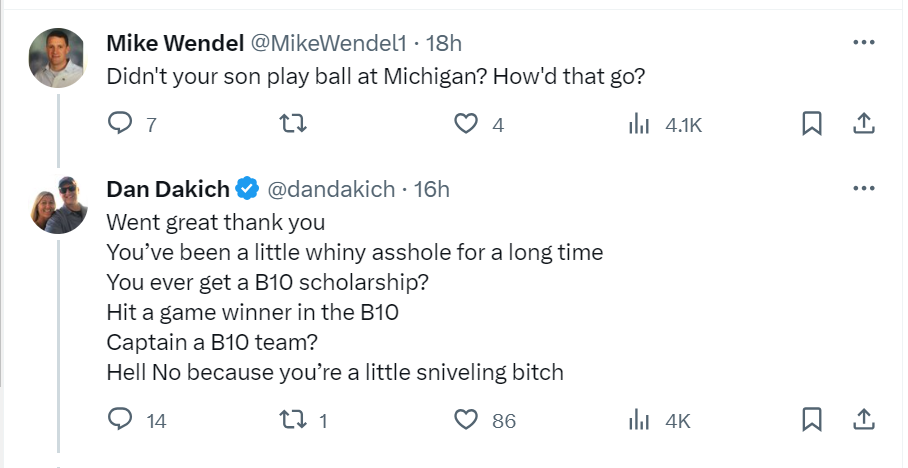Reply to Dan Dakich's tweet
This screenshot has height=468, width=908.
click(120, 421)
